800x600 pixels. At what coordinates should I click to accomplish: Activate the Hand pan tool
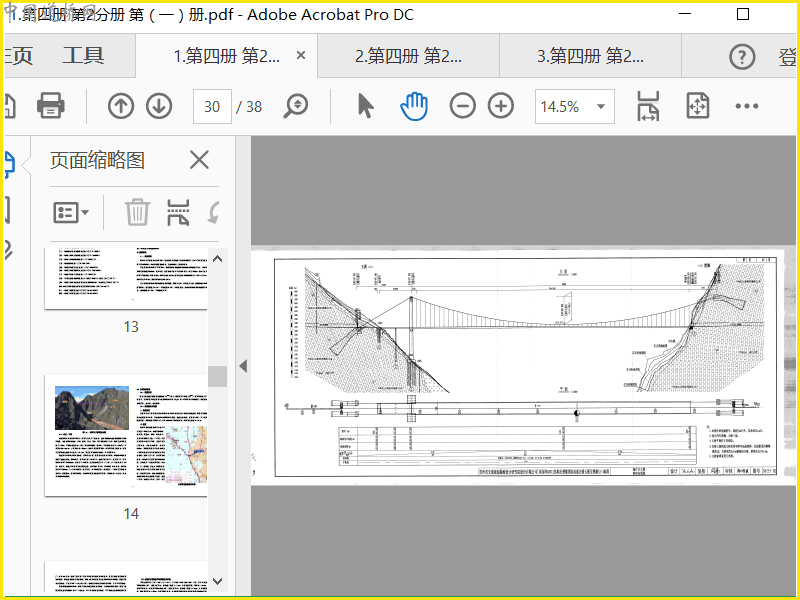414,106
